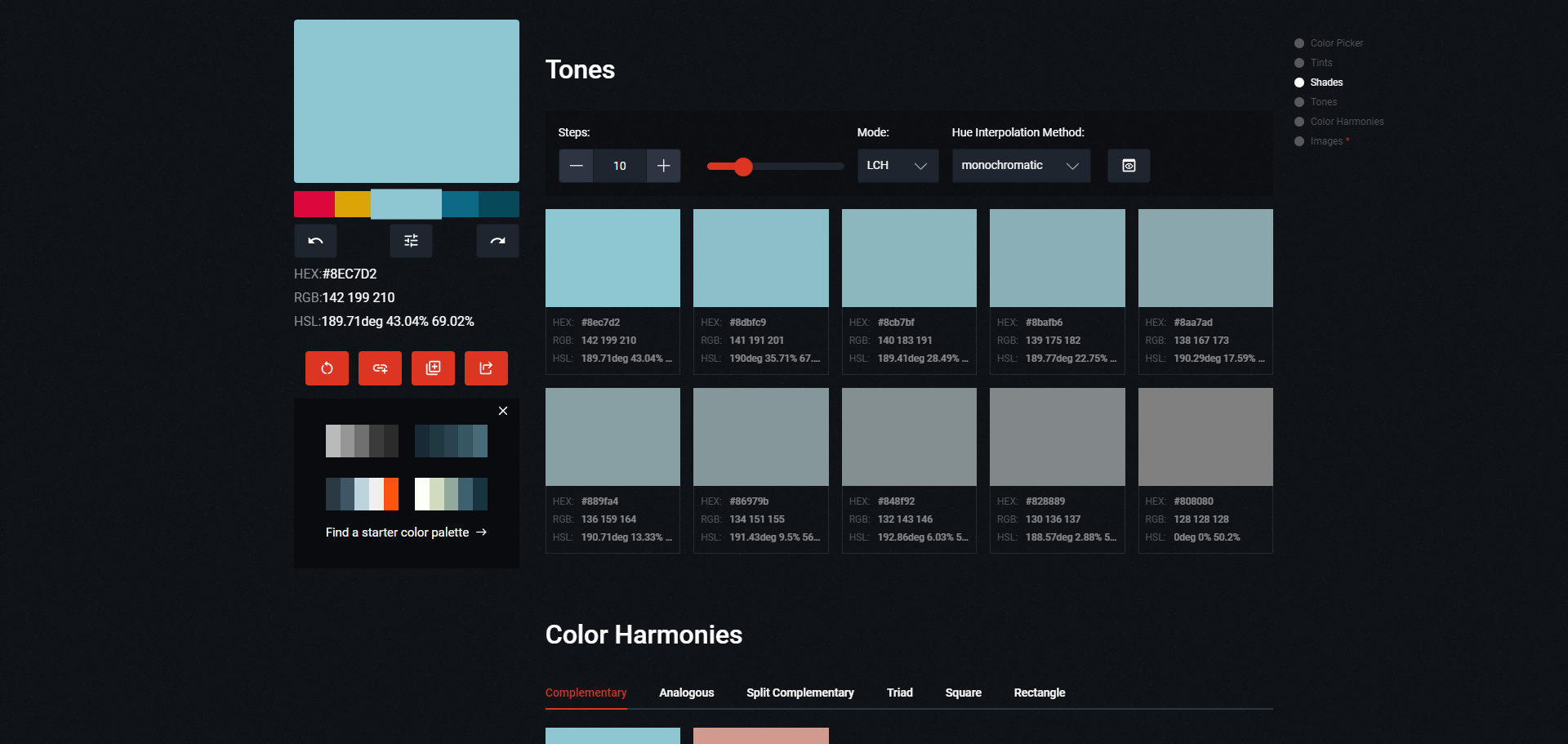
Task: Open the starter palette with orange stripe
Action: tap(362, 494)
